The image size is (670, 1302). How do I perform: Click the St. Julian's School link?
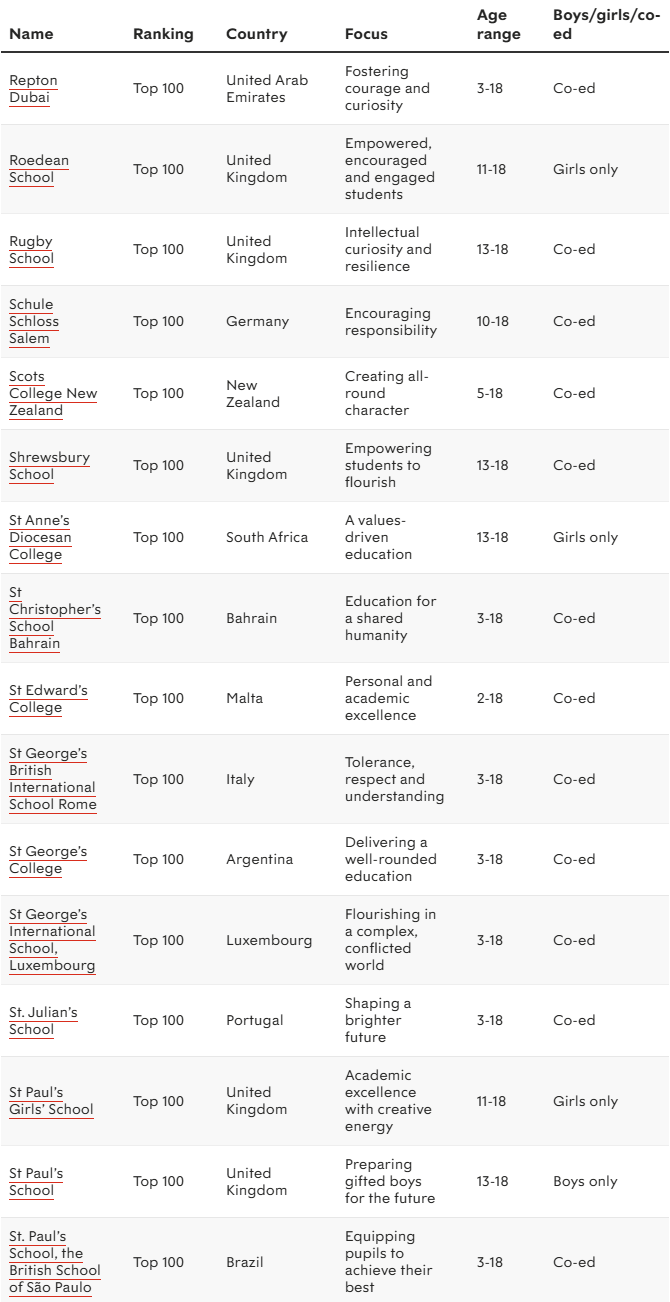click(x=43, y=1021)
